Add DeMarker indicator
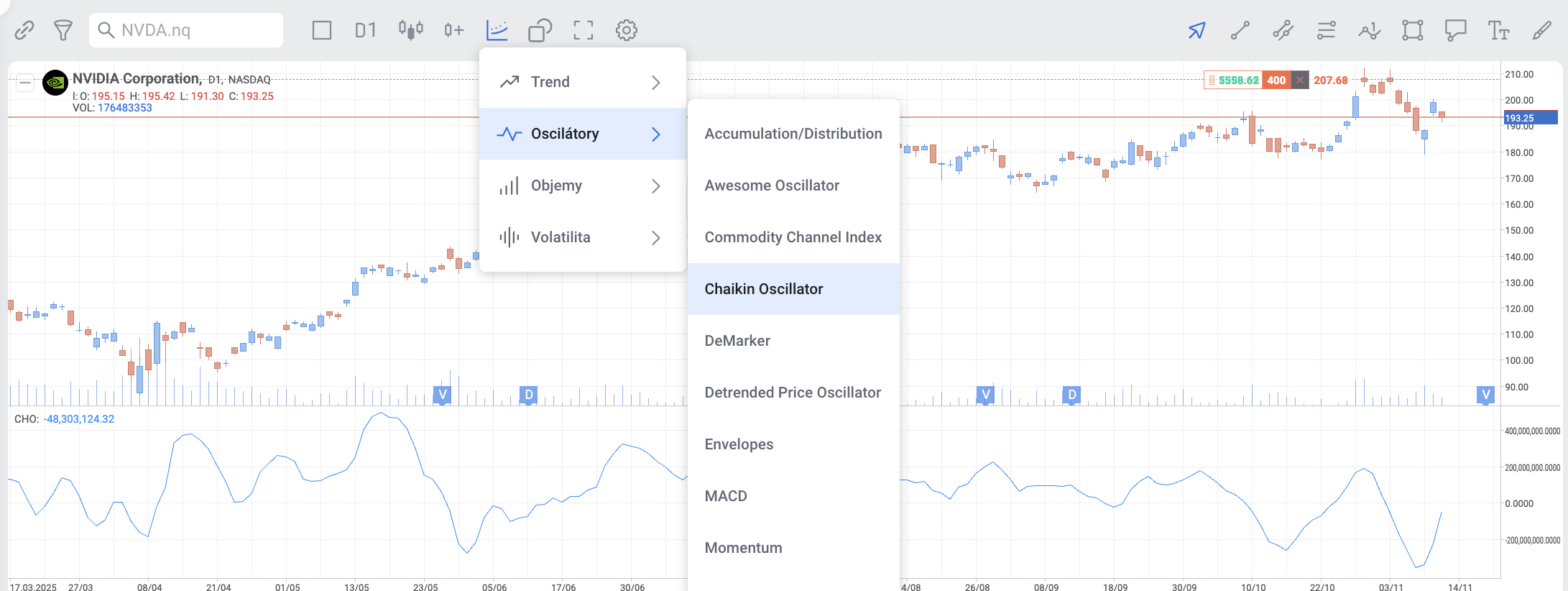Screen dimensions: 1568x591 pyautogui.click(x=793, y=341)
